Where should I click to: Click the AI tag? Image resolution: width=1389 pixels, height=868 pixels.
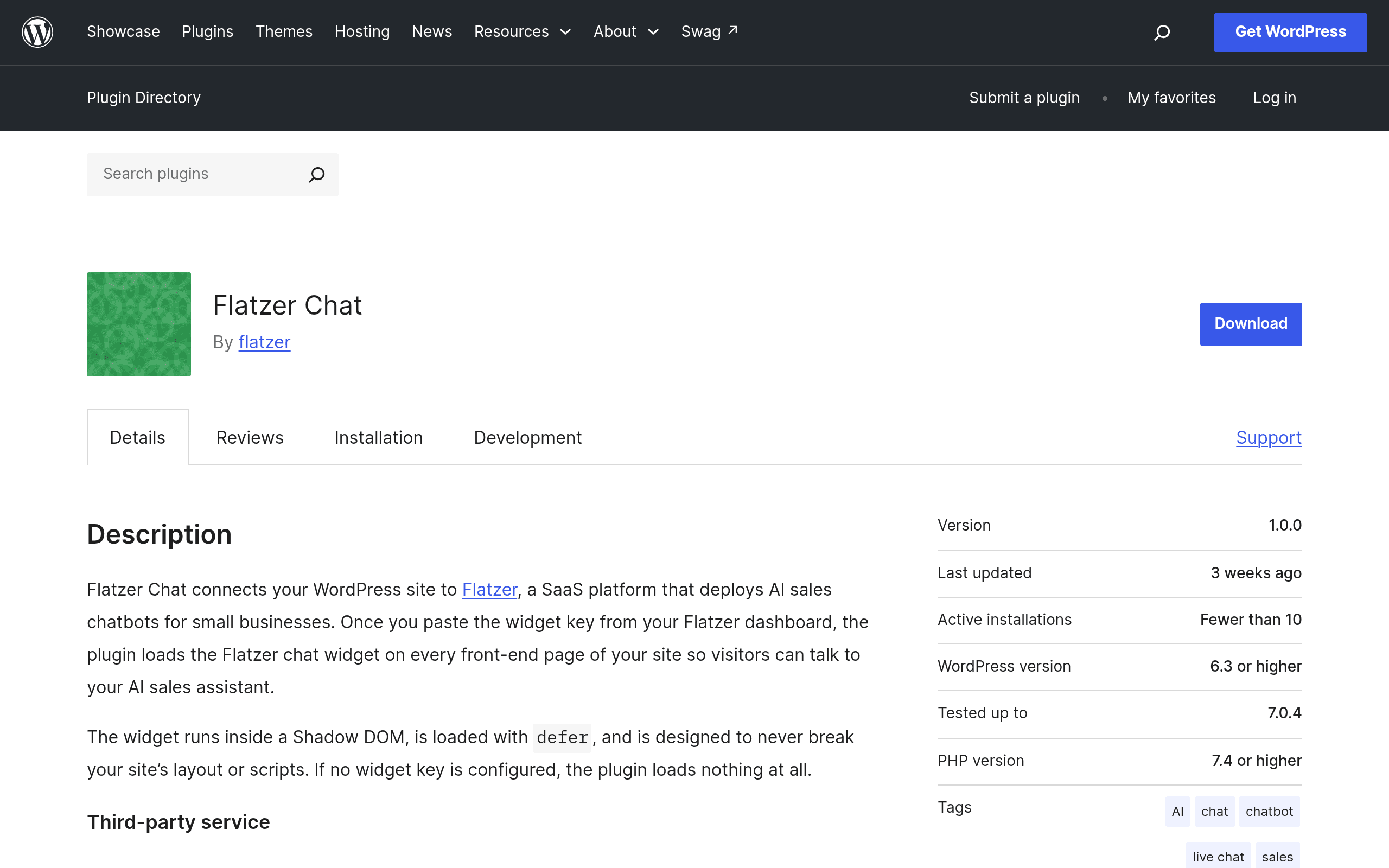[x=1178, y=811]
